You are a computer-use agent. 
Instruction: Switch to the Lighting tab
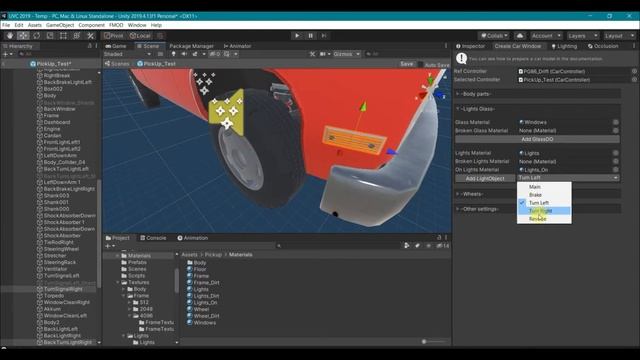(564, 46)
